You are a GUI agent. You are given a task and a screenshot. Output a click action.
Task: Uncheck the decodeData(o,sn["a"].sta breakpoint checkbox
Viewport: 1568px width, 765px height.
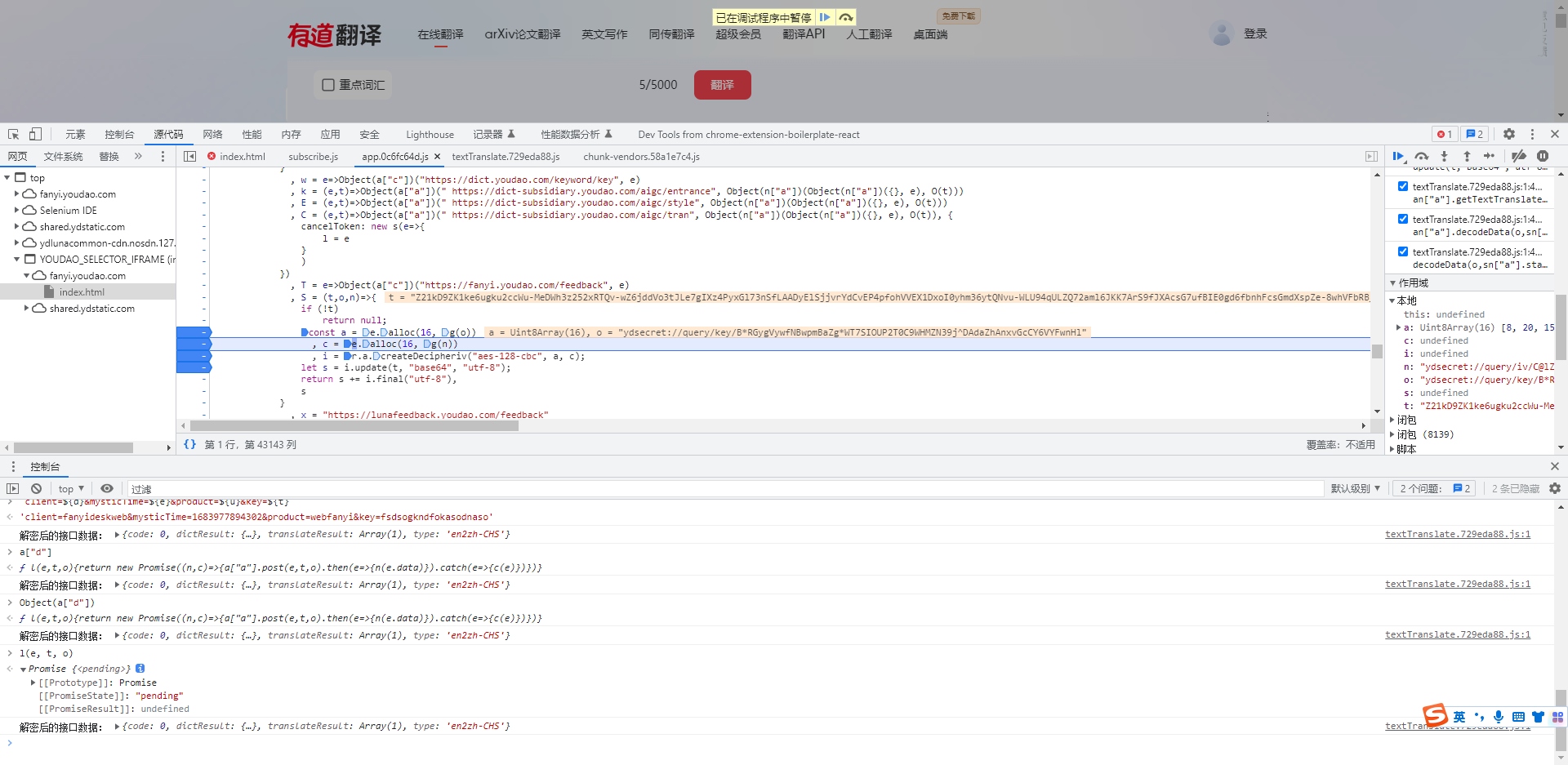[x=1403, y=251]
